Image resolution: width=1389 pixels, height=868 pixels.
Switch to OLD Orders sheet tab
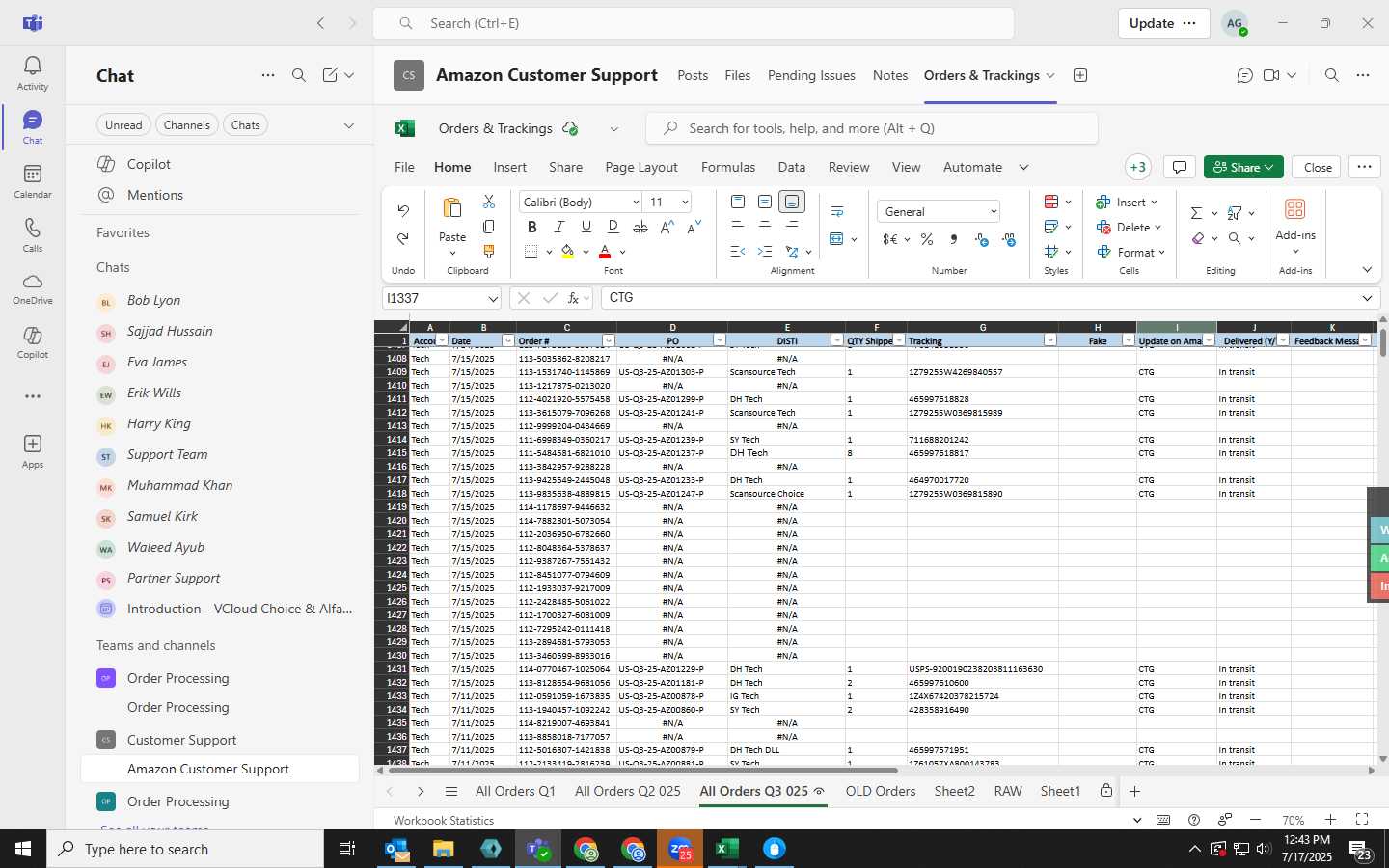[881, 791]
